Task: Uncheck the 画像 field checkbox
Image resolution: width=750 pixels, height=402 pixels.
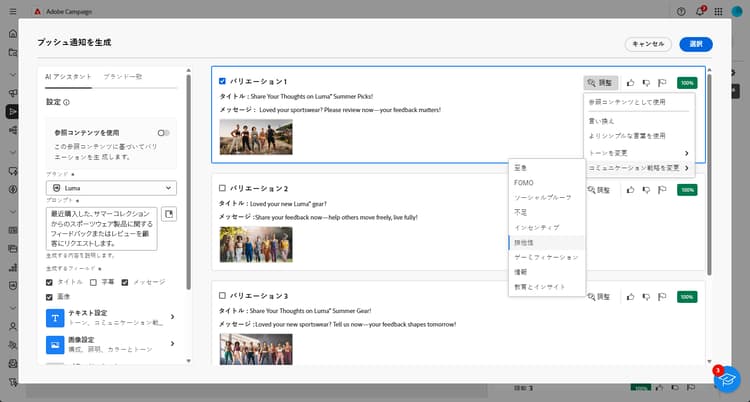Action: tap(49, 297)
